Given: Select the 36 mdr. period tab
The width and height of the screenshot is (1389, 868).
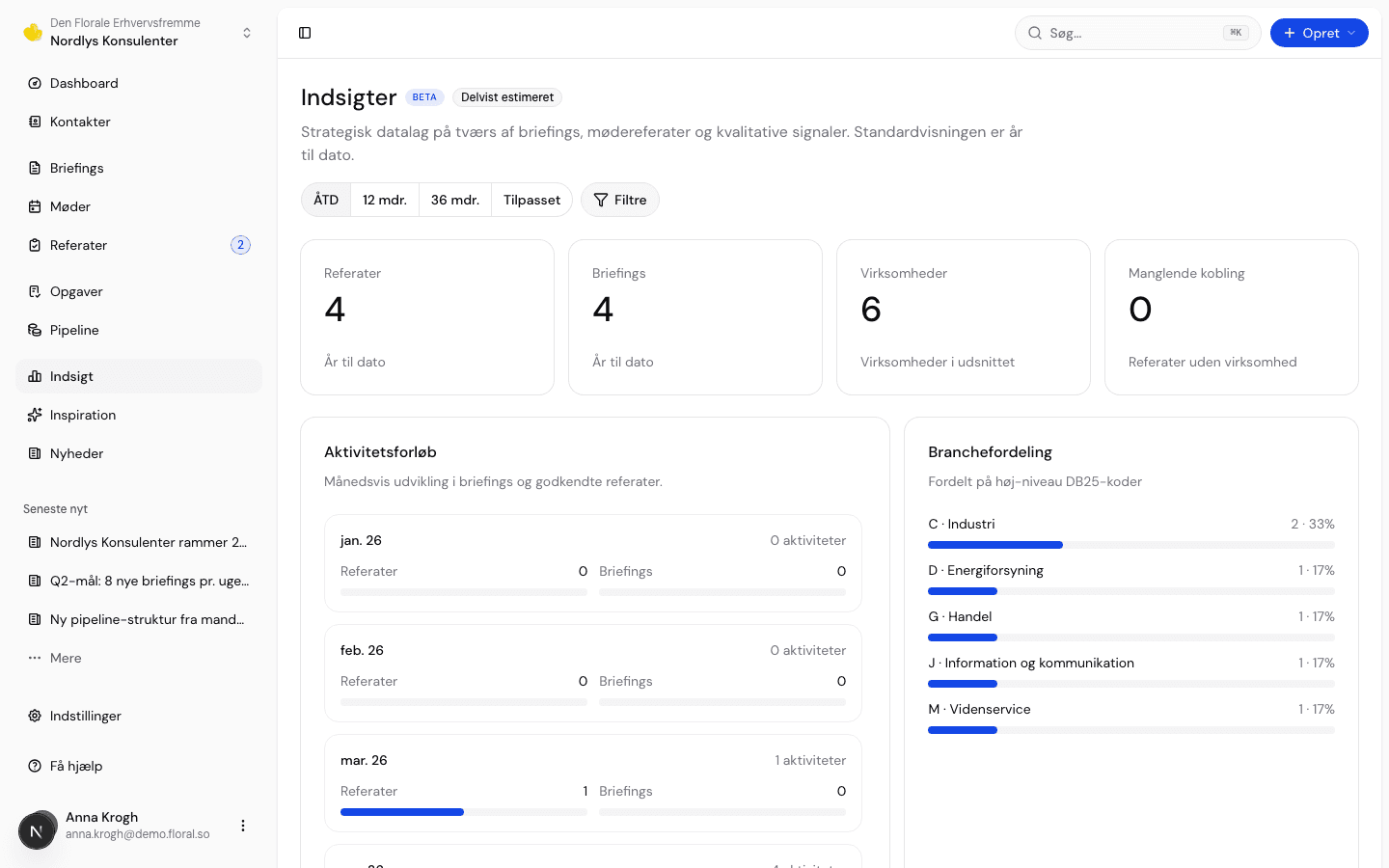Looking at the screenshot, I should pyautogui.click(x=455, y=200).
